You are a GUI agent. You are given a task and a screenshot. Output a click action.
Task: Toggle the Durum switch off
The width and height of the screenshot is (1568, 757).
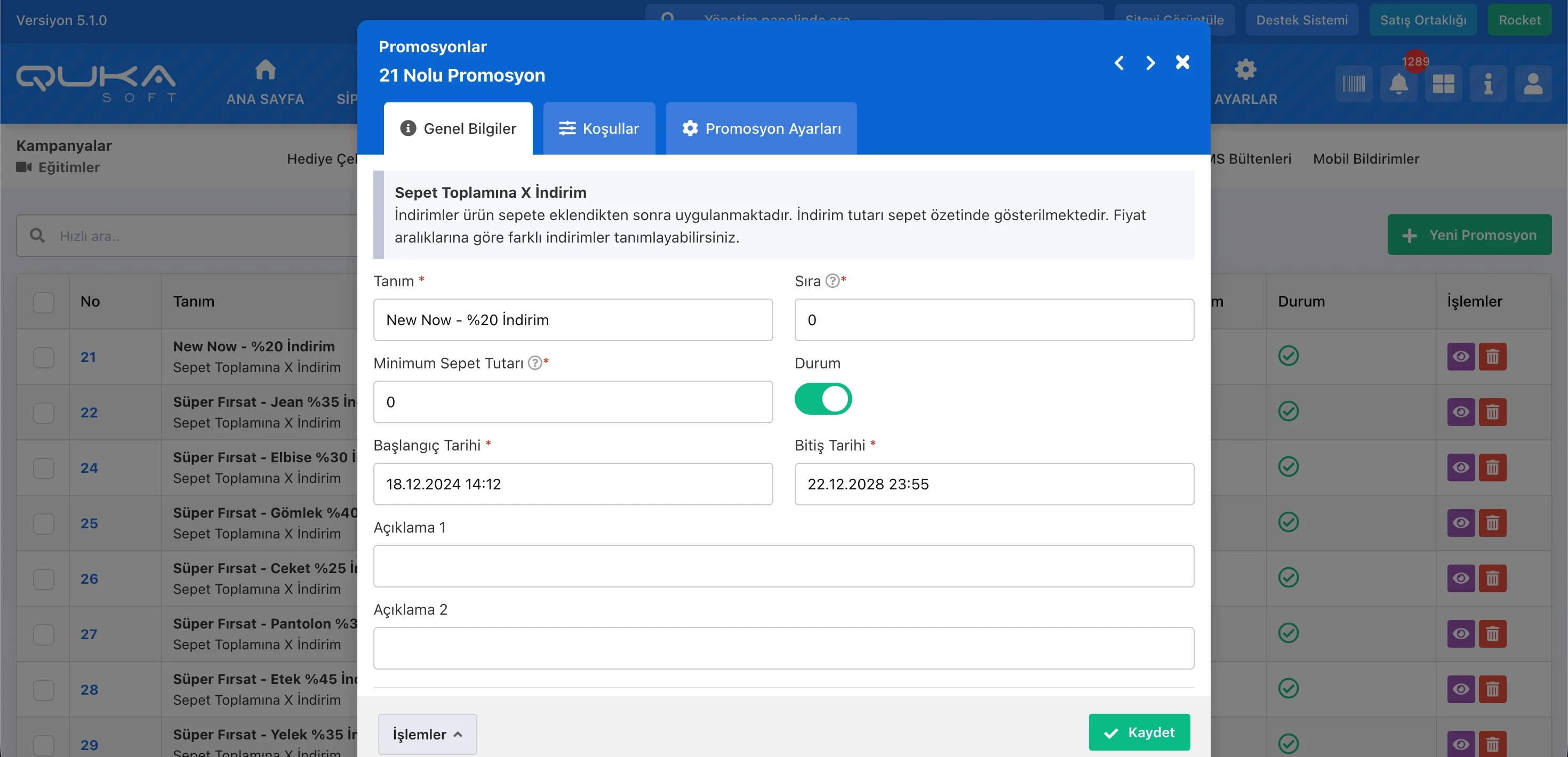(823, 399)
